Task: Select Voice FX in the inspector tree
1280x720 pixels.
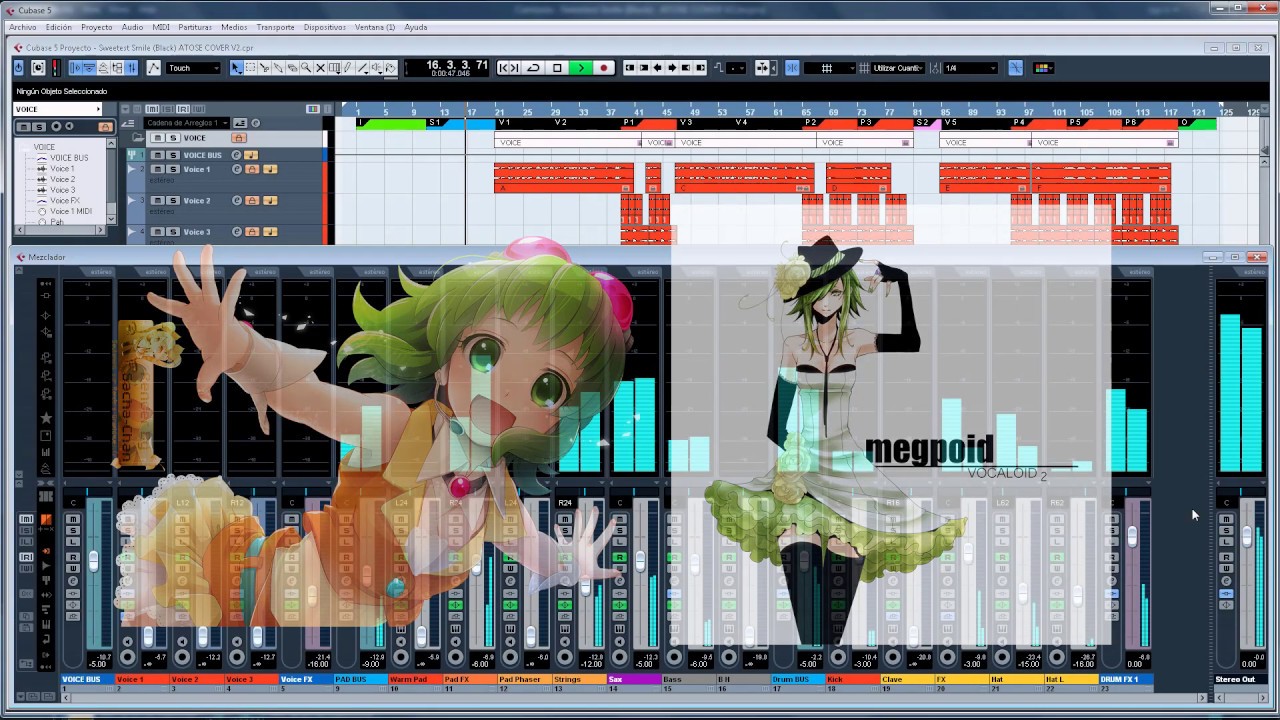Action: click(x=65, y=201)
